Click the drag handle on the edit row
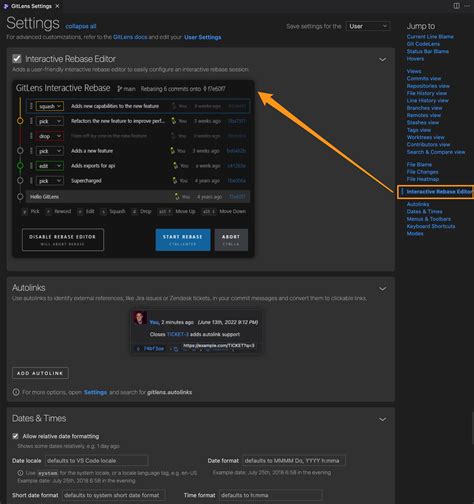Image resolution: width=474 pixels, height=504 pixels. [31, 166]
